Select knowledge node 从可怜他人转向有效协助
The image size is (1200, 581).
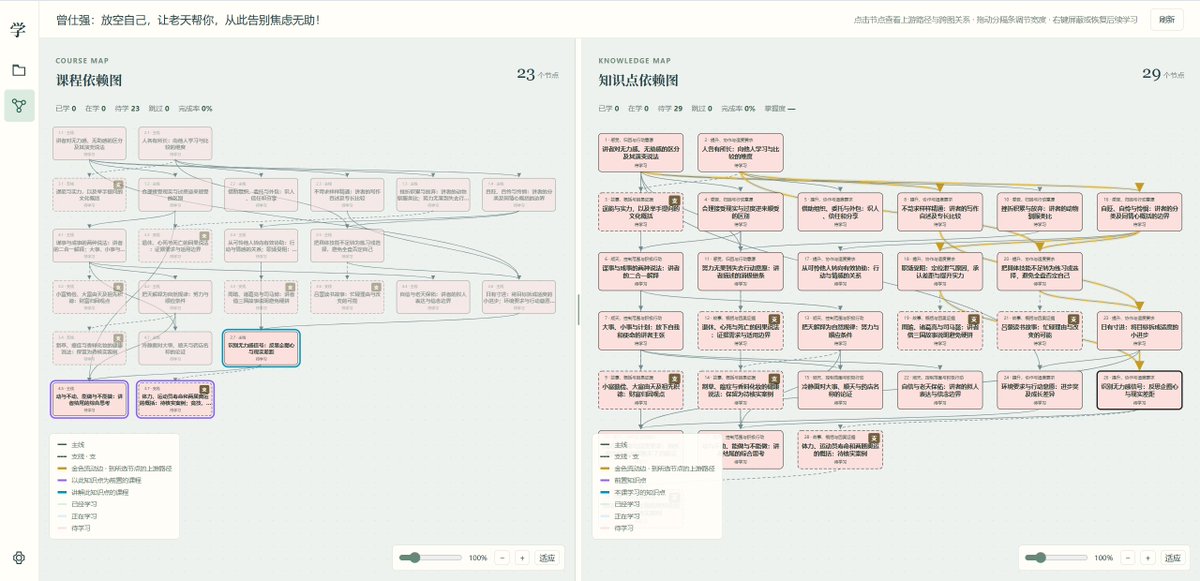click(x=838, y=271)
